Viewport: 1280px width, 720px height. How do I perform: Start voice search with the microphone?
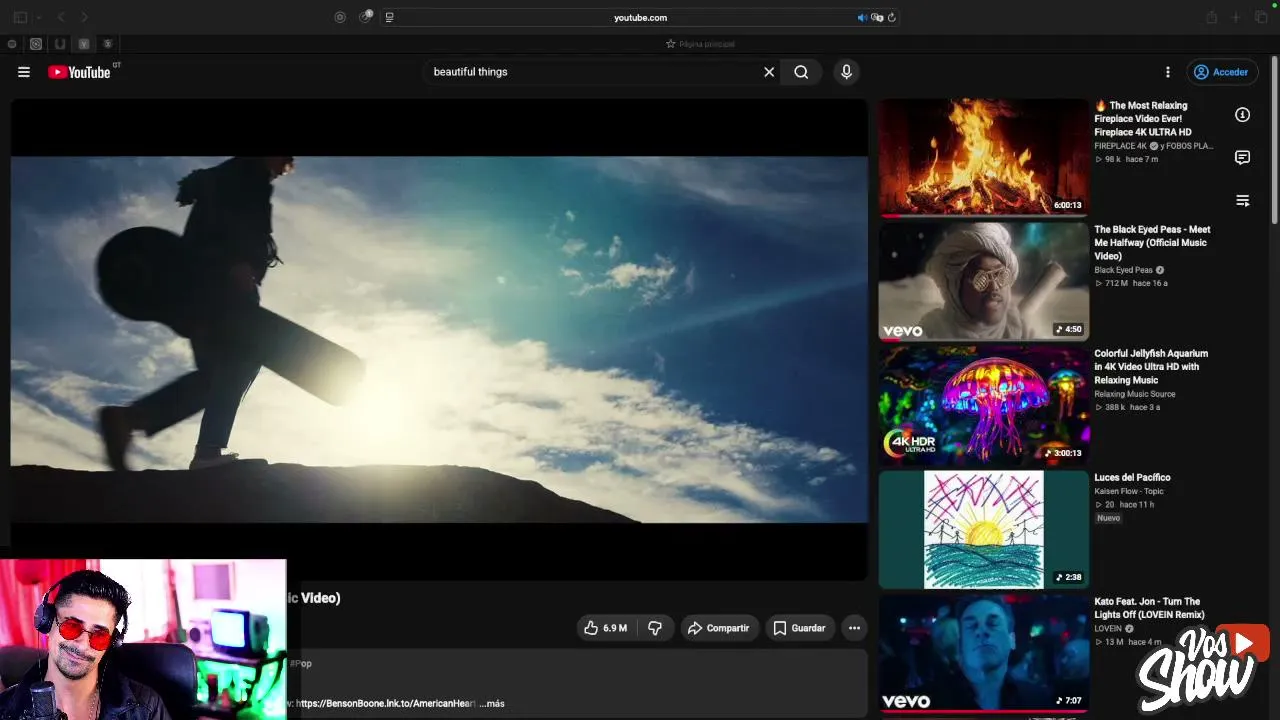(846, 72)
